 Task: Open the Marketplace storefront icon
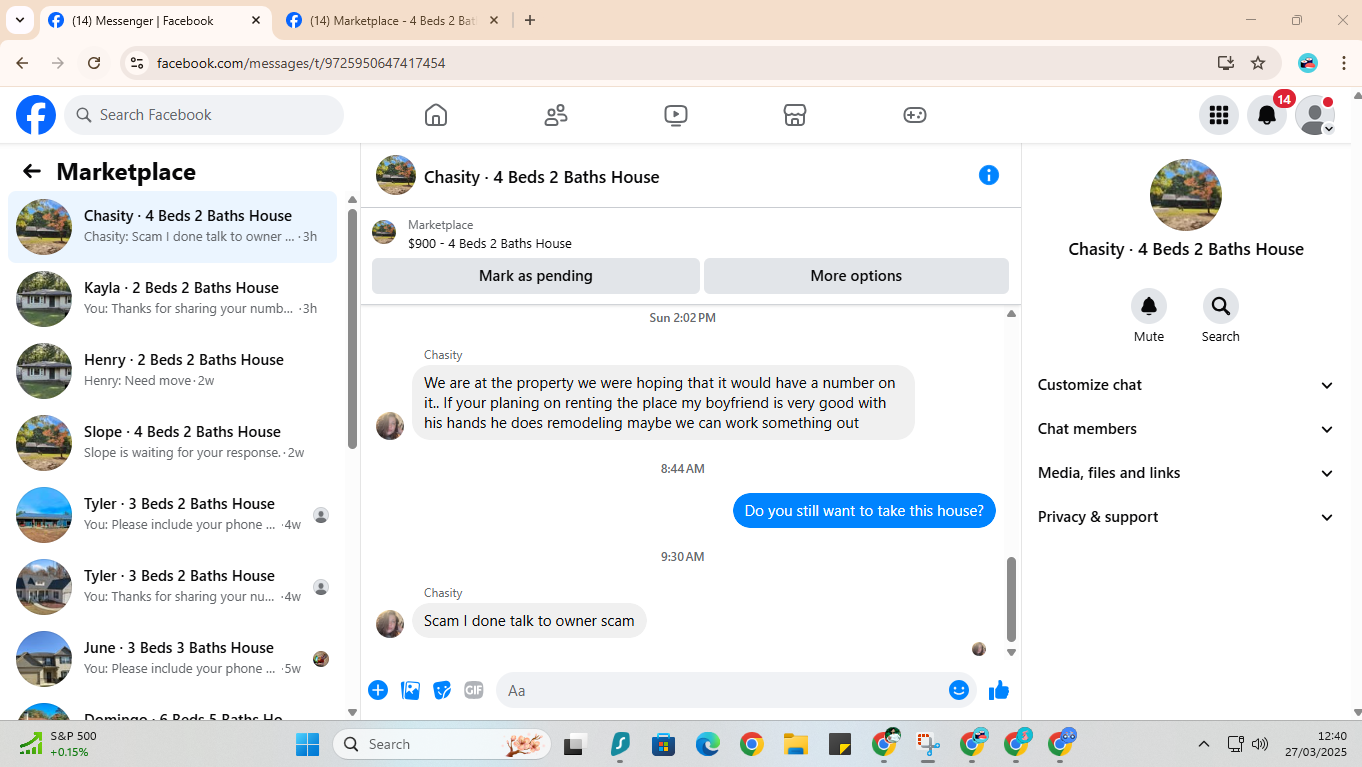tap(795, 115)
